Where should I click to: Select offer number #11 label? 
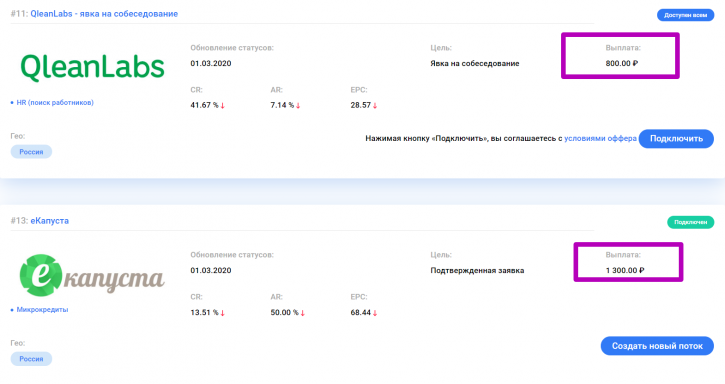point(19,14)
